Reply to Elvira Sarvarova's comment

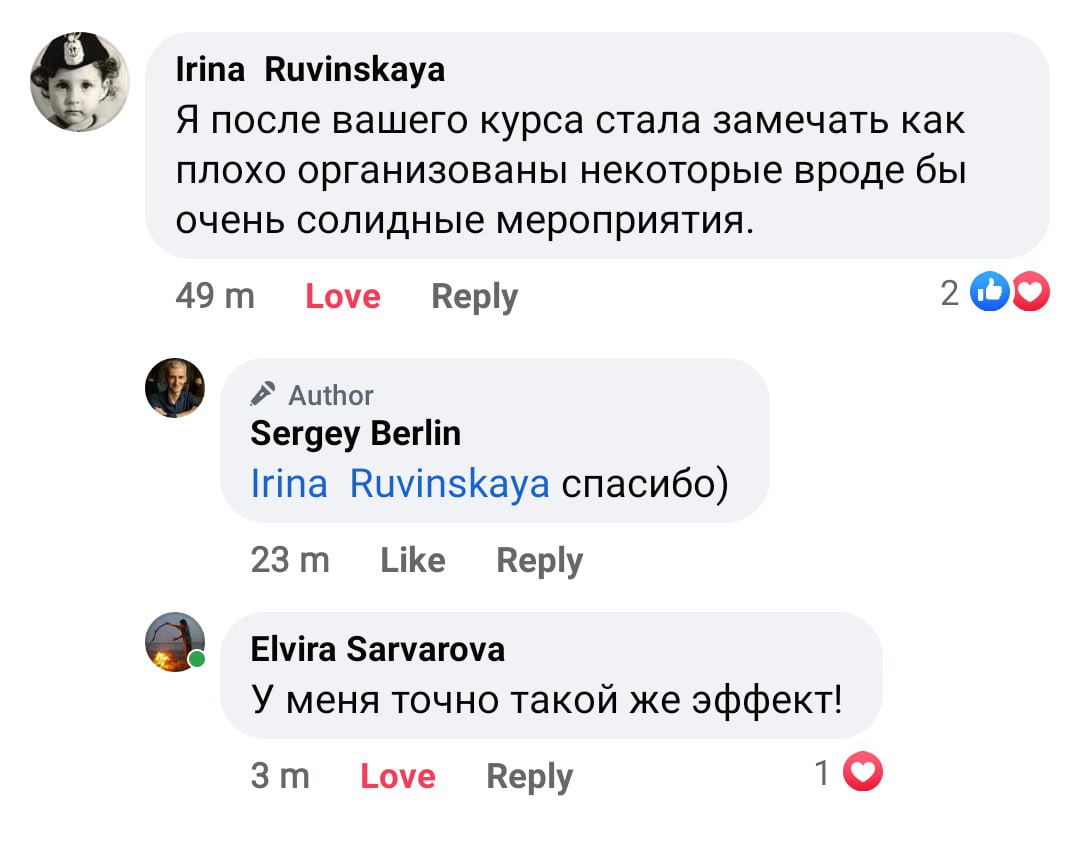pos(529,777)
